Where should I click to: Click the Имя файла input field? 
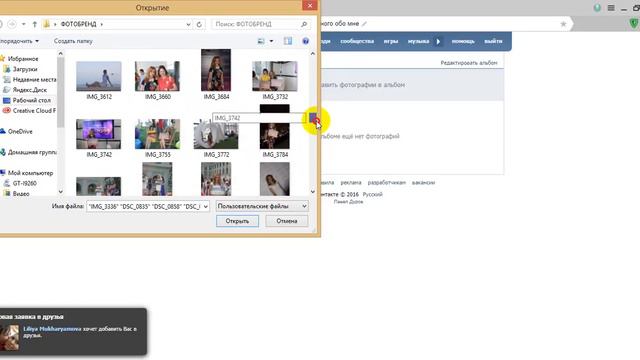[144, 207]
